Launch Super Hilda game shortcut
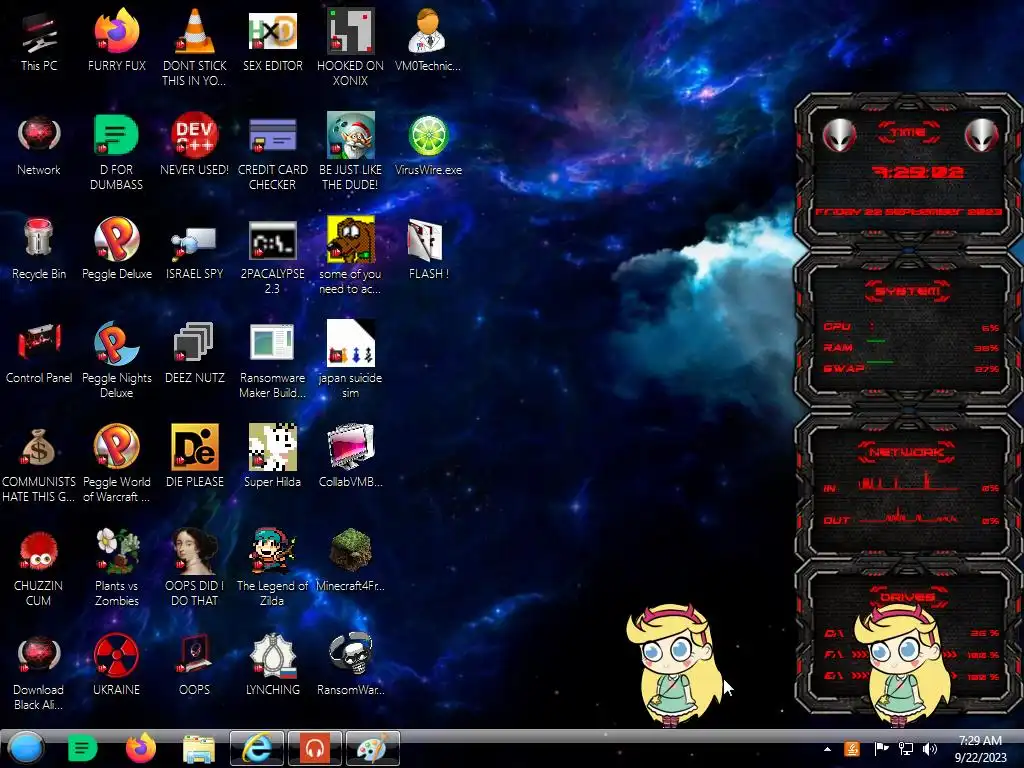1024x768 pixels. point(272,456)
